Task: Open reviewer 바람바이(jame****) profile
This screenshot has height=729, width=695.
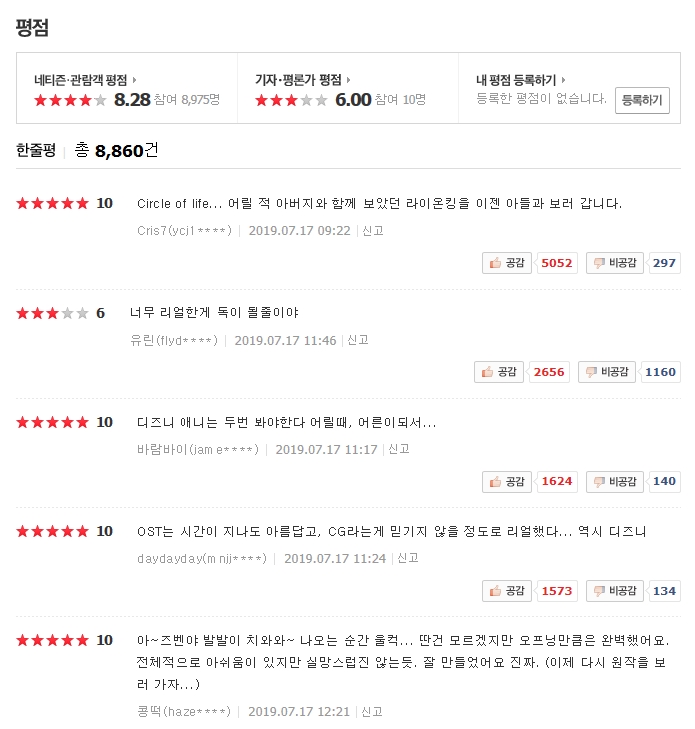Action: tap(197, 450)
